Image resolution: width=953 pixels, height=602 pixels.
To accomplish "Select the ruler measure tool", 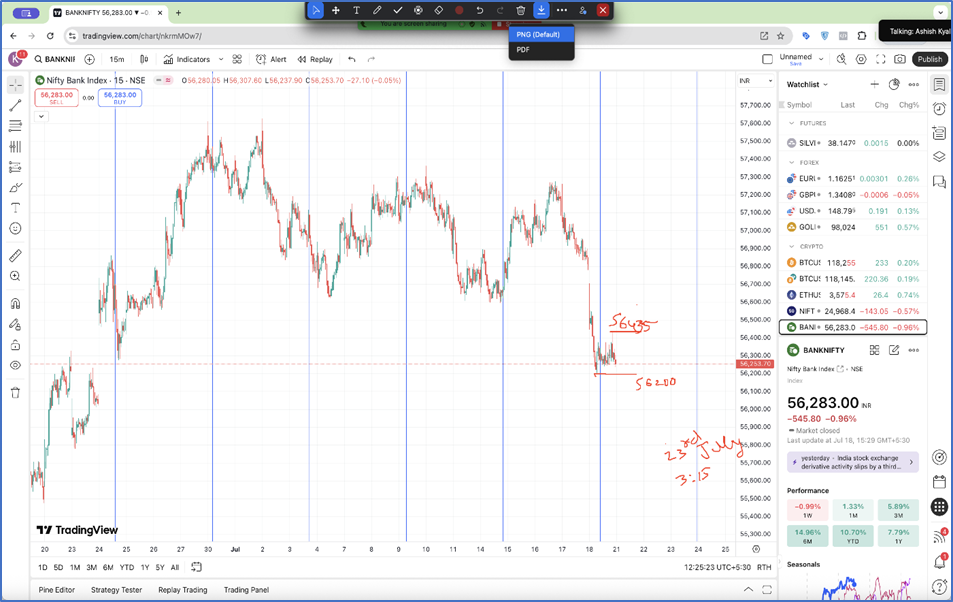I will [15, 255].
